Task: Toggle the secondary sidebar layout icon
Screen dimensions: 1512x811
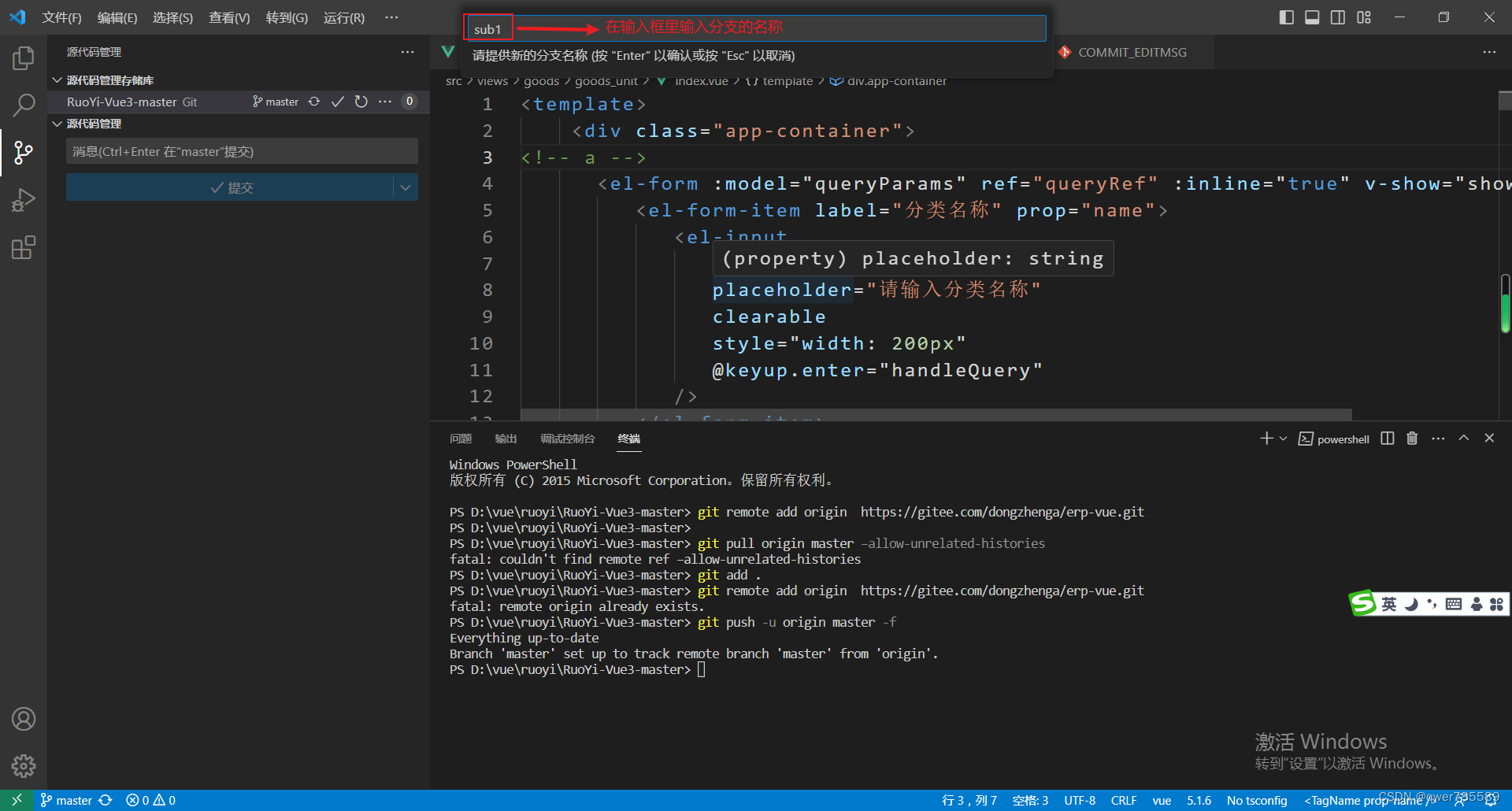Action: click(1338, 17)
